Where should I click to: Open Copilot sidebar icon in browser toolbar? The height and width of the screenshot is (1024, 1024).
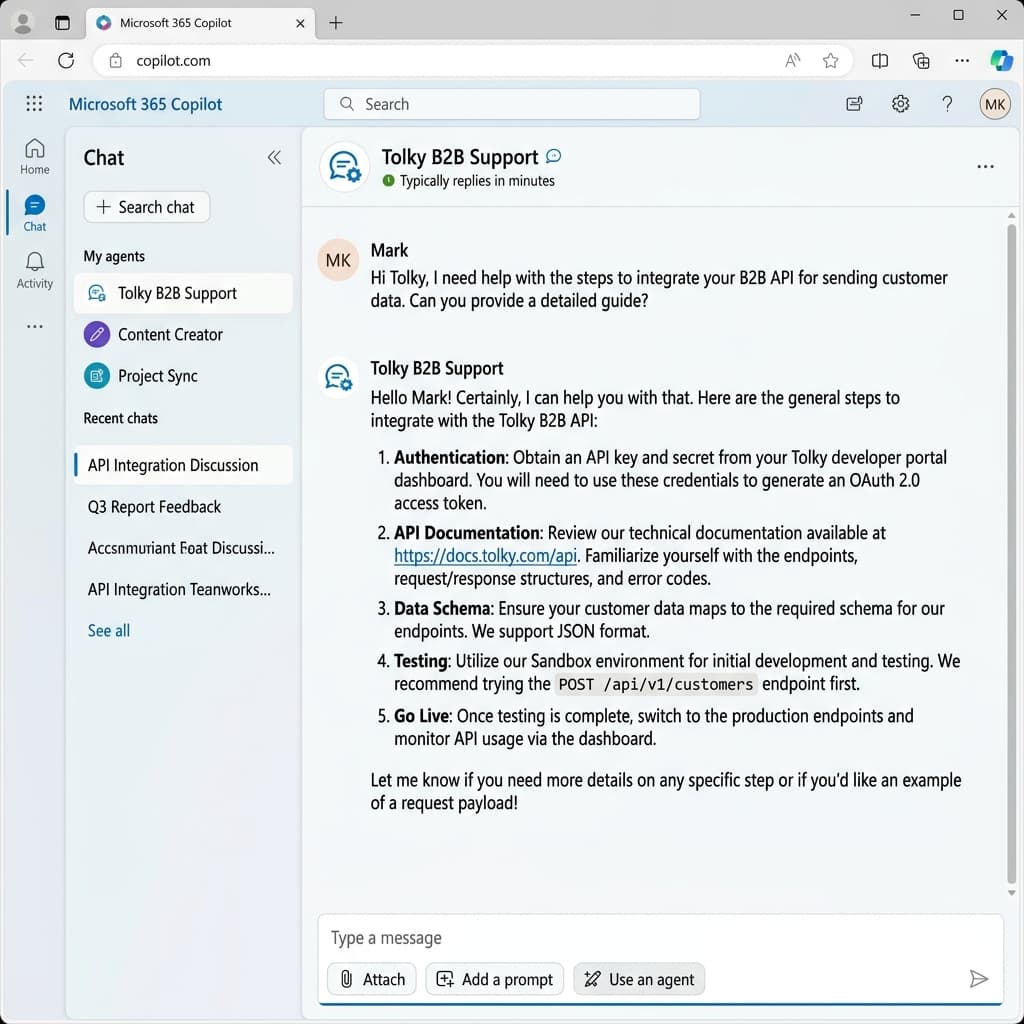coord(1001,61)
